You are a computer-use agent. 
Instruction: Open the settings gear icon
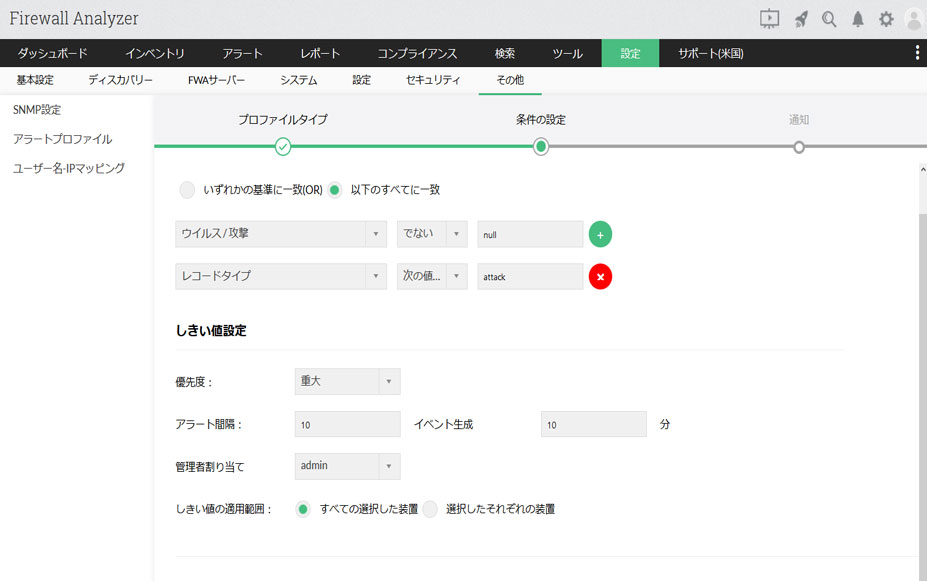pyautogui.click(x=885, y=19)
